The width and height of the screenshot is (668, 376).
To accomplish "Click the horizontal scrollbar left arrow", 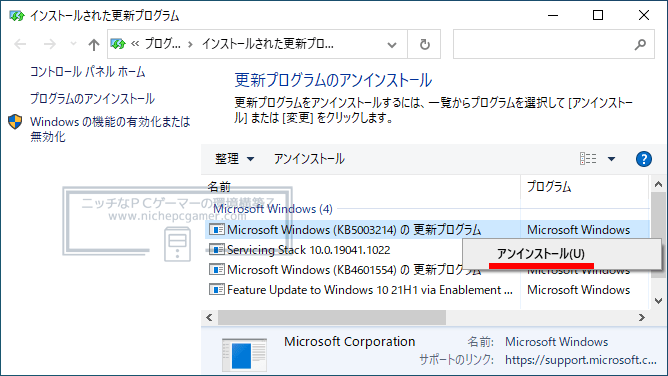I will coord(209,318).
